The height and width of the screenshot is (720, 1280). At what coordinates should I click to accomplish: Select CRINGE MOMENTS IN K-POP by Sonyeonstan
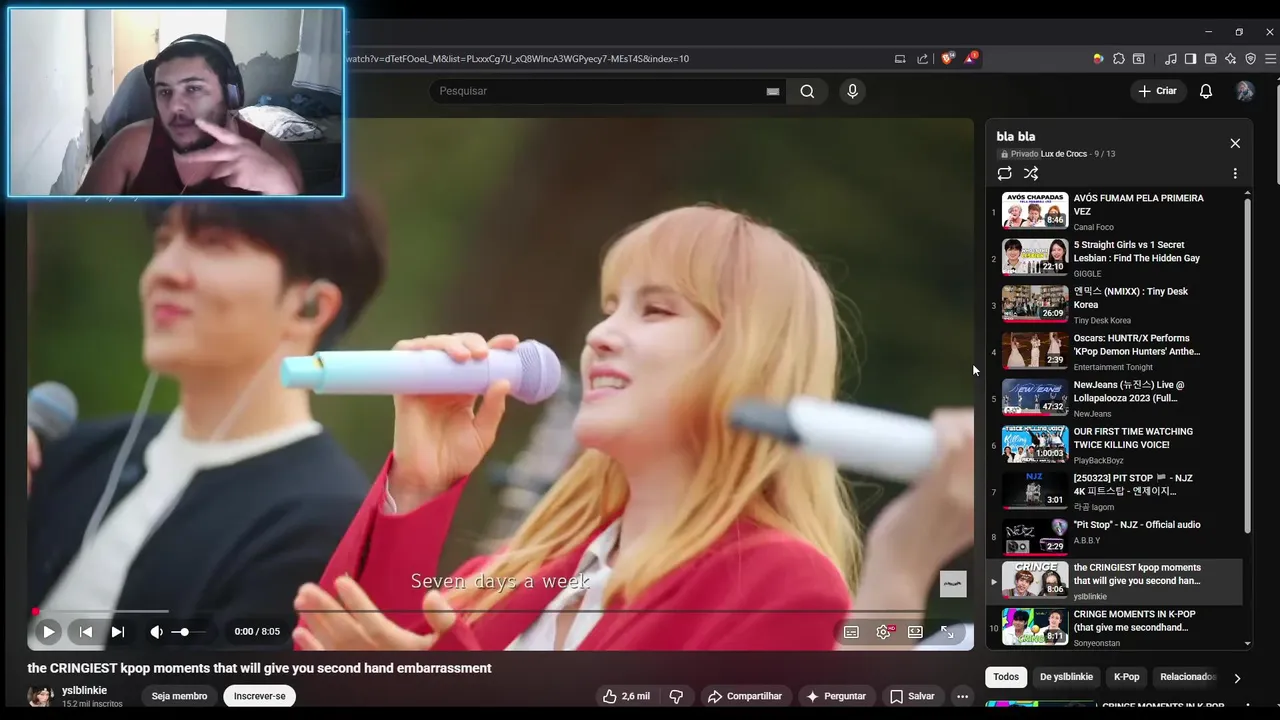click(x=1115, y=628)
